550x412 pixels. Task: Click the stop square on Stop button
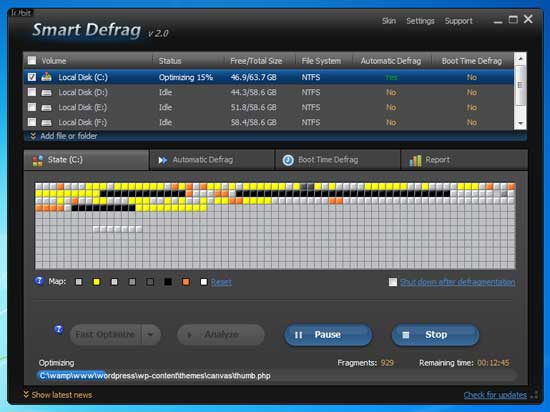(405, 335)
